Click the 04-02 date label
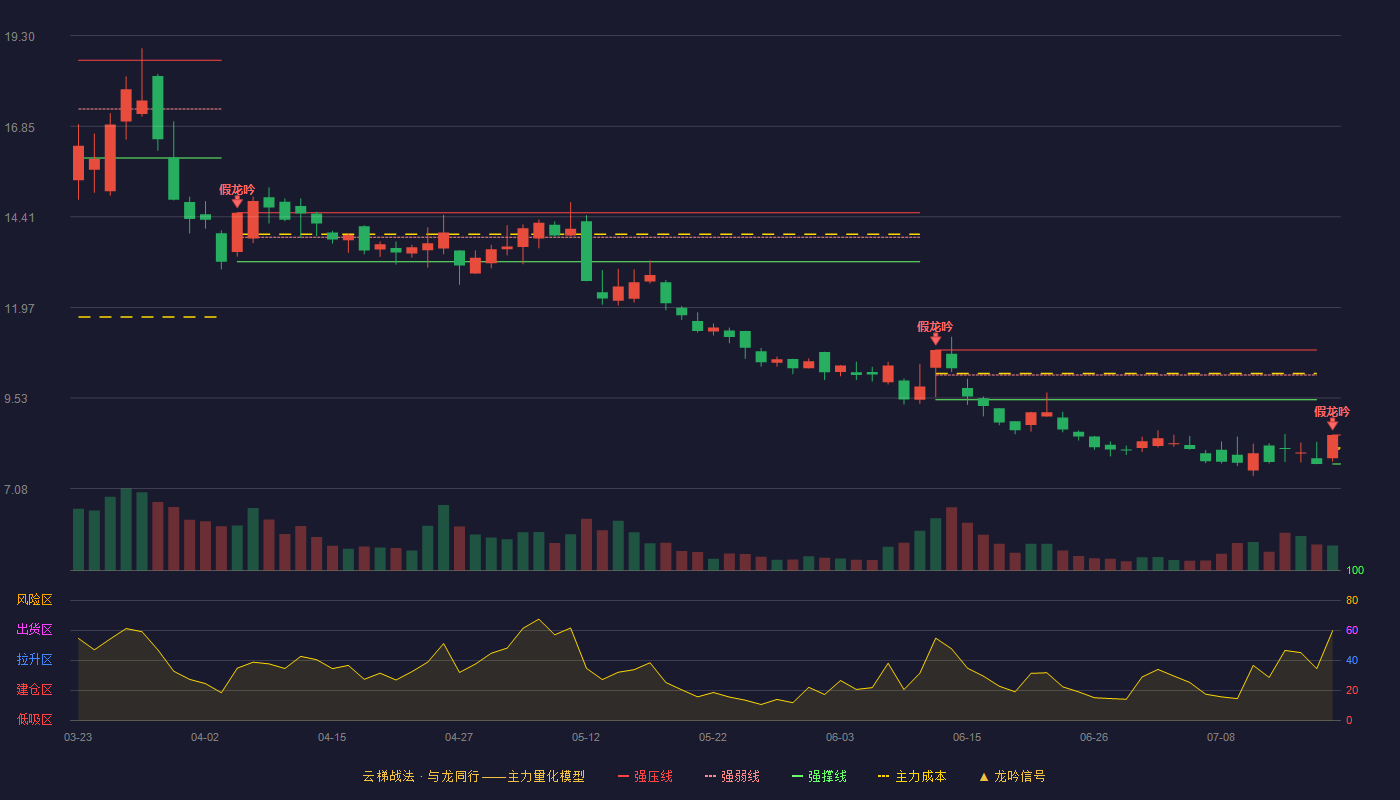The width and height of the screenshot is (1400, 800). pyautogui.click(x=205, y=737)
